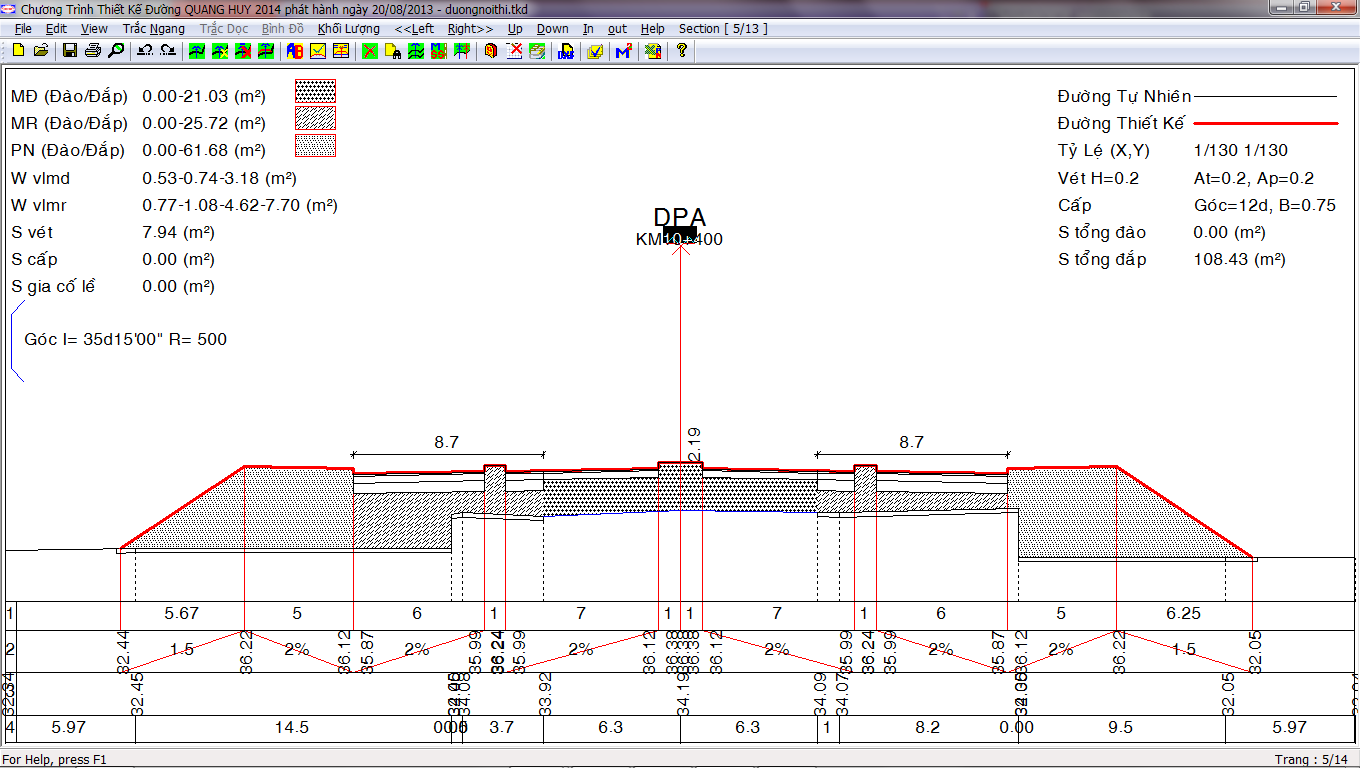Click the MĐ (Đào/Đắp) hatch swatch

tap(315, 92)
